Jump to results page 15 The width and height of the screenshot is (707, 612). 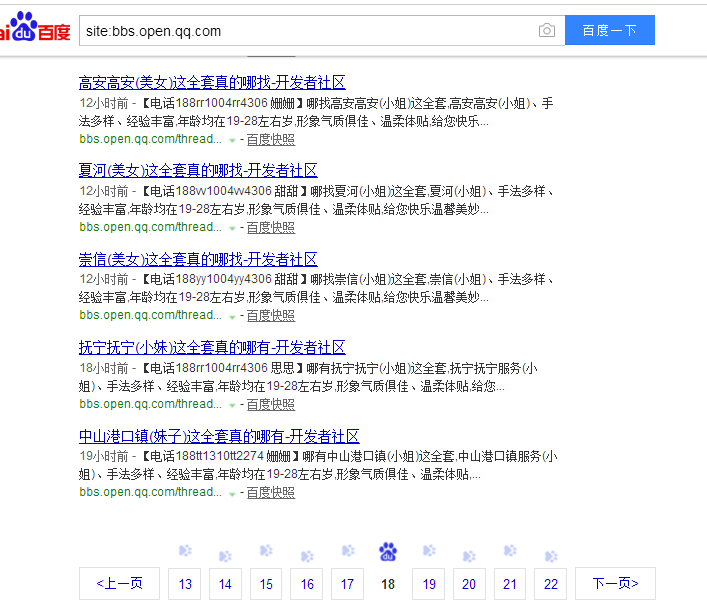click(266, 584)
